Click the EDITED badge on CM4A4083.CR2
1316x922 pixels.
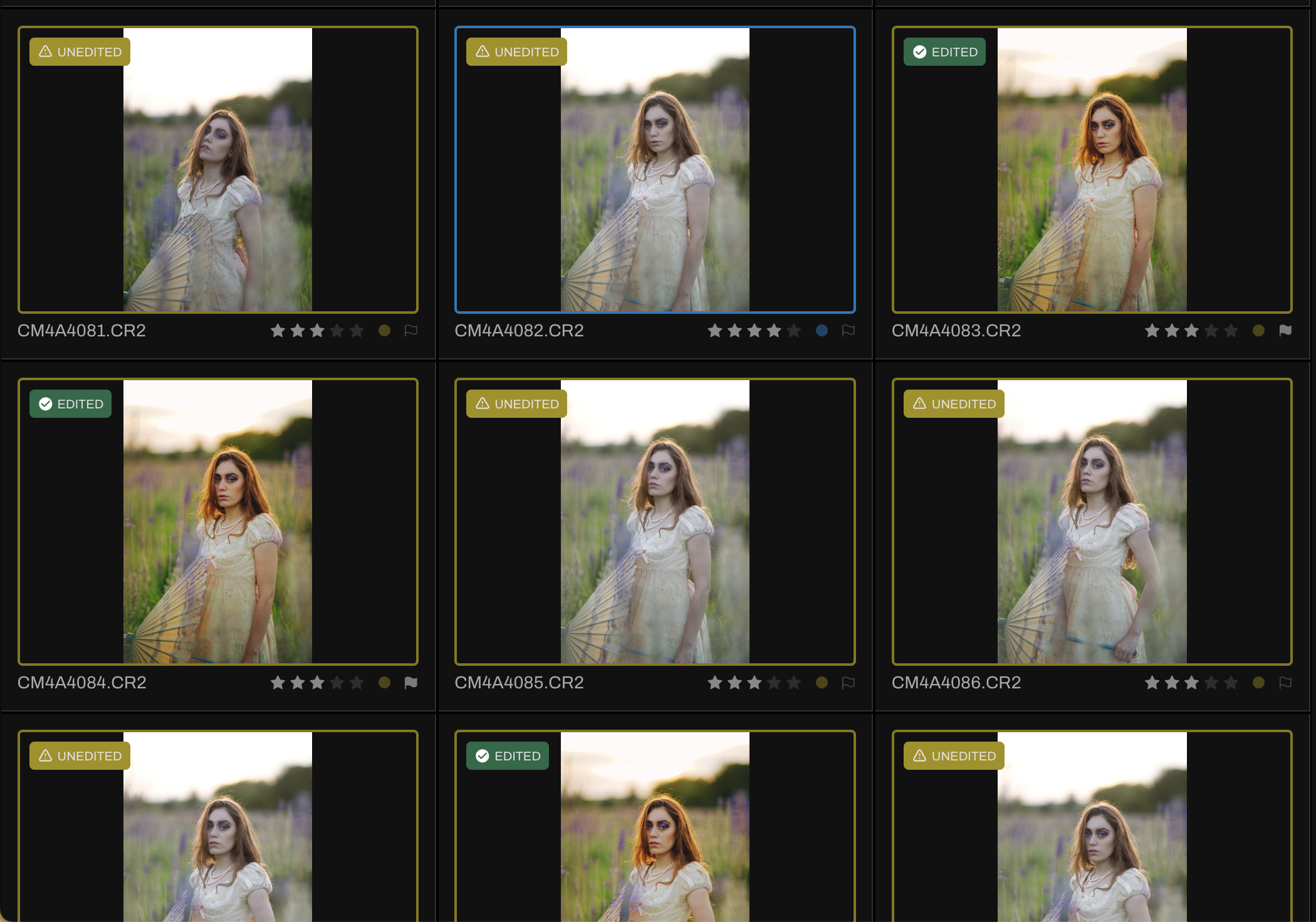tap(944, 52)
